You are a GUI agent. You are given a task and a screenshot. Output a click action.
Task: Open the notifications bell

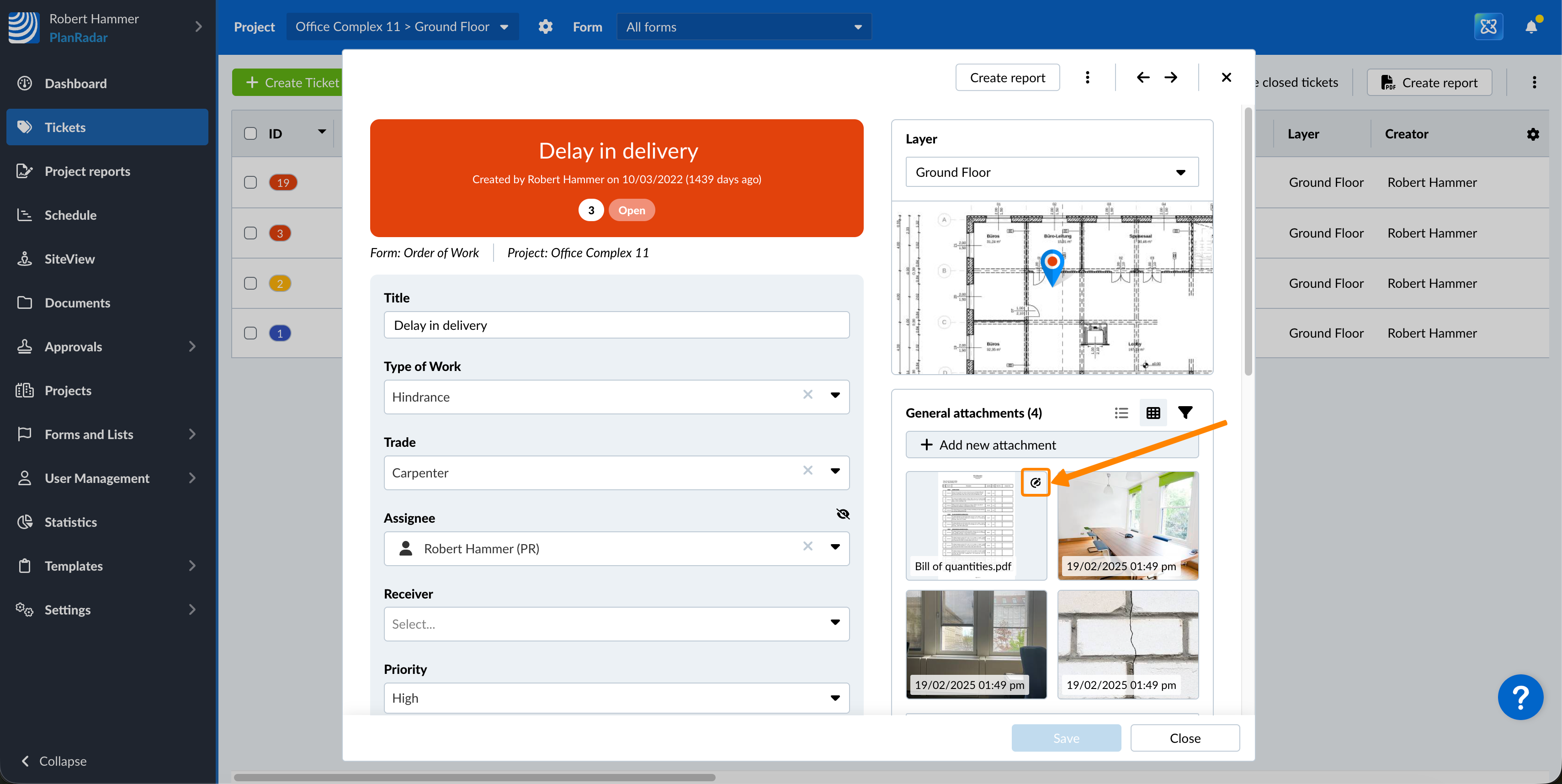[x=1530, y=26]
